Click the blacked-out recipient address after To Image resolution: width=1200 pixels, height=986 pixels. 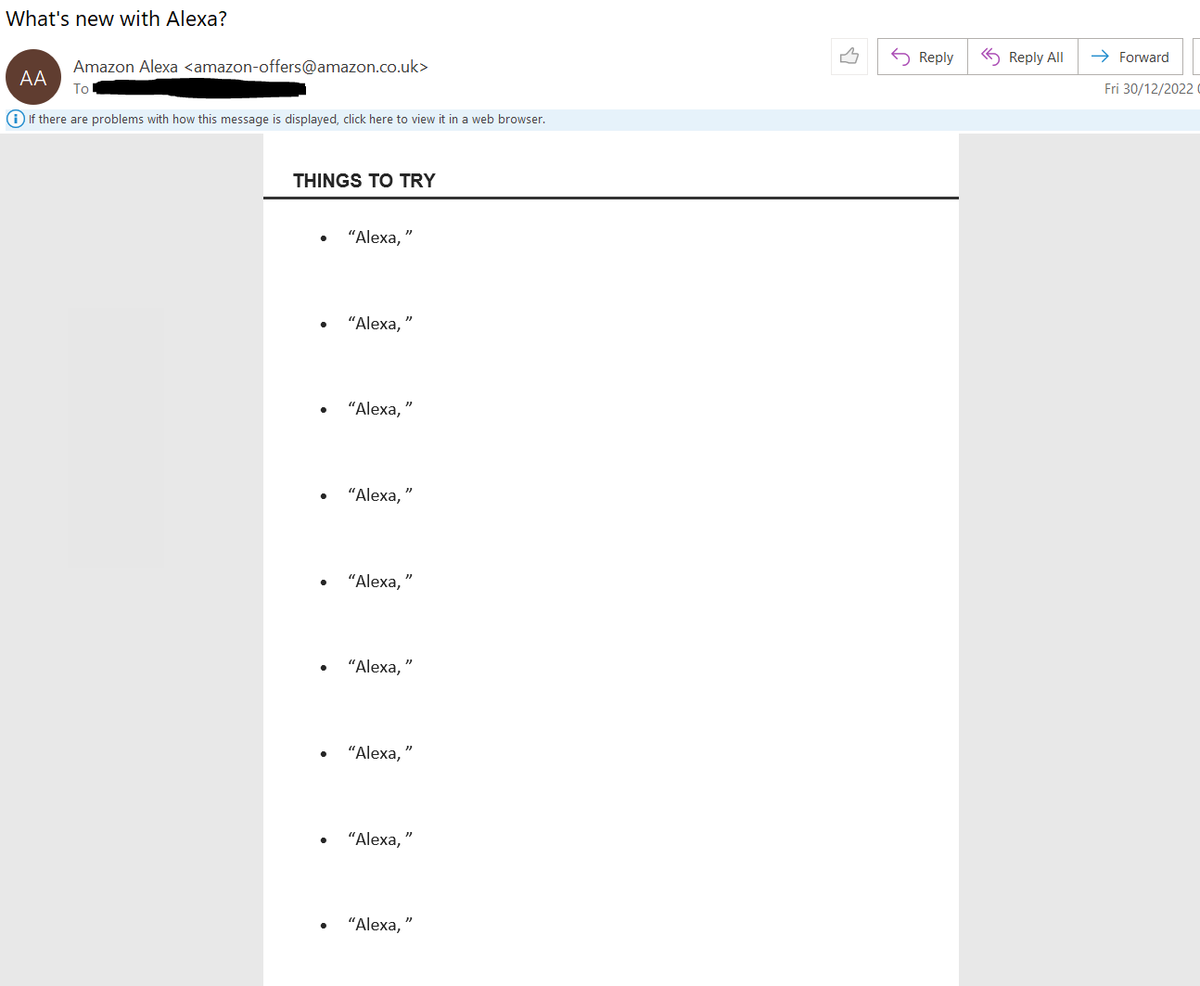pyautogui.click(x=198, y=90)
